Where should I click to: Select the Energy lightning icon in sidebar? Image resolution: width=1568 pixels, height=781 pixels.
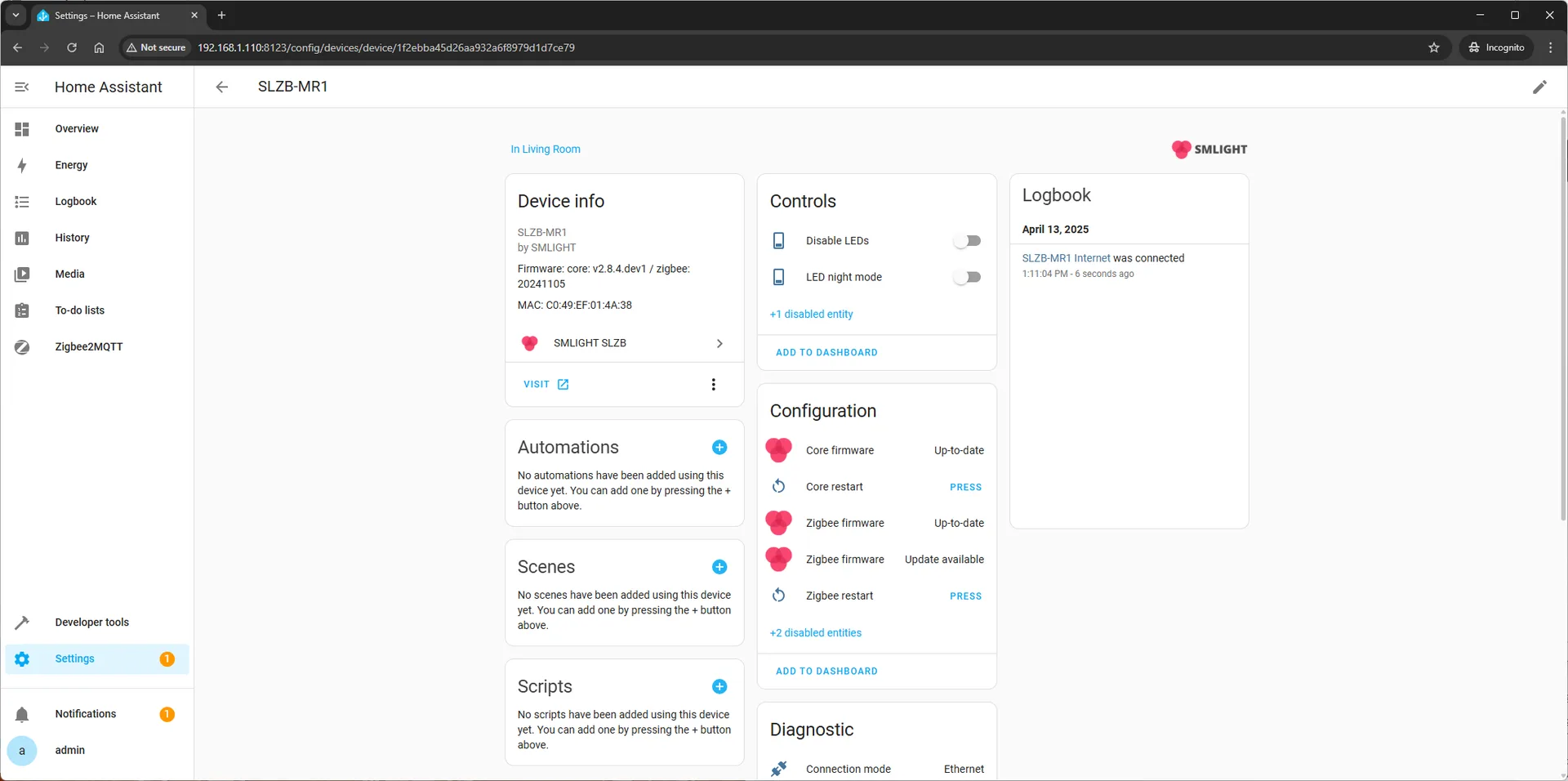click(x=22, y=165)
